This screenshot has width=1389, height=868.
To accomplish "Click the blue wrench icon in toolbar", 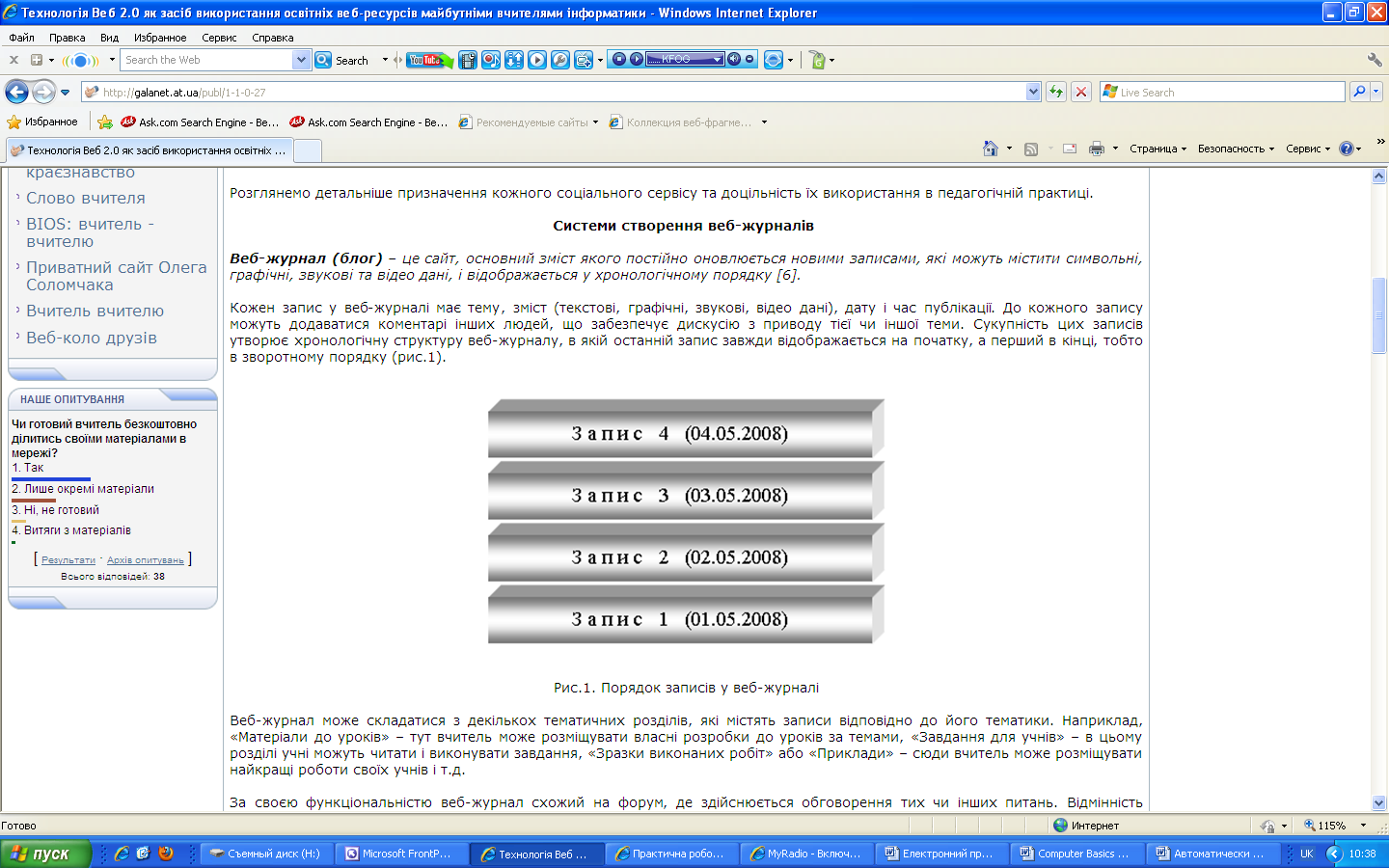I will [x=560, y=60].
